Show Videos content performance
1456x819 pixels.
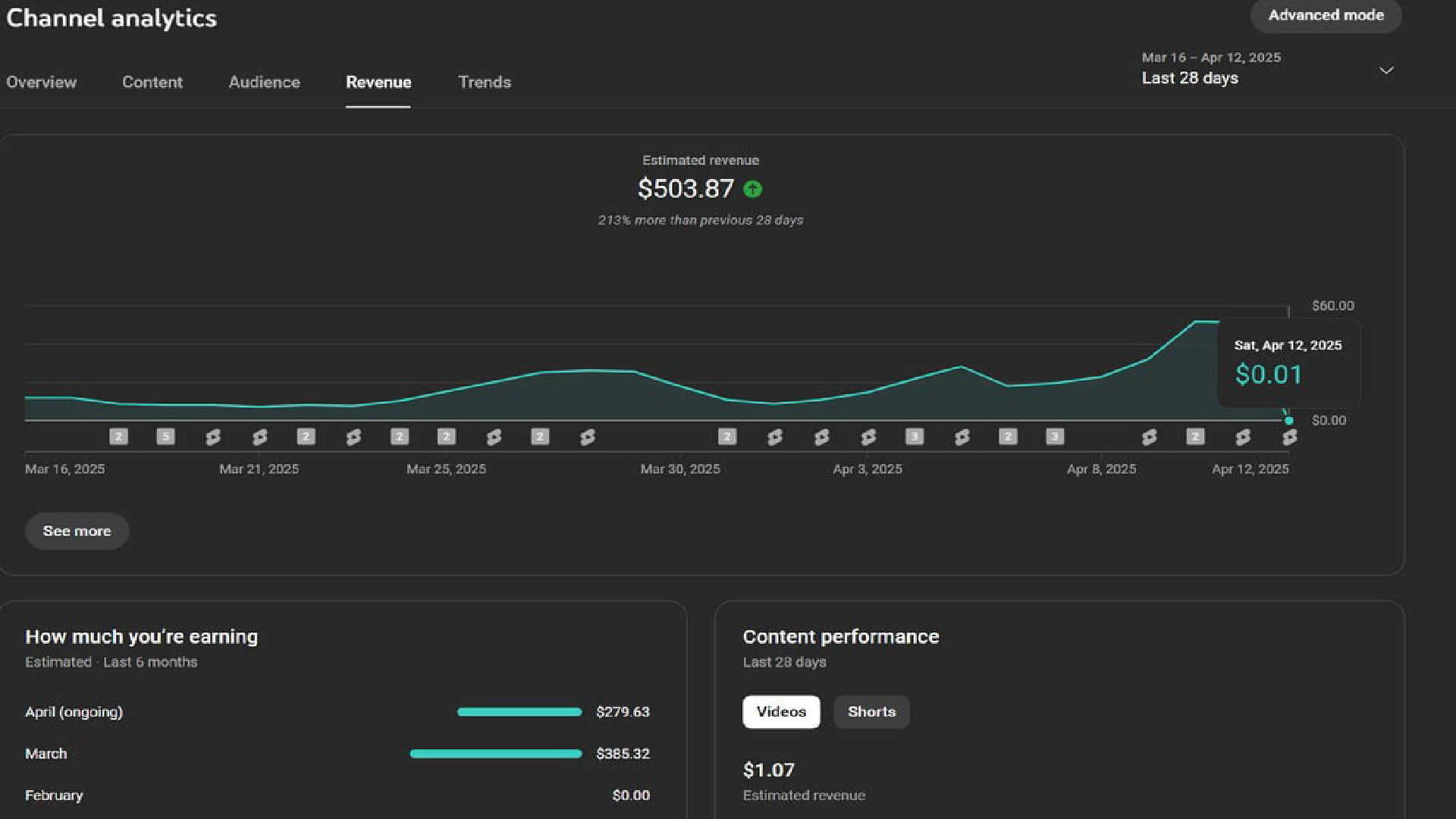[781, 712]
